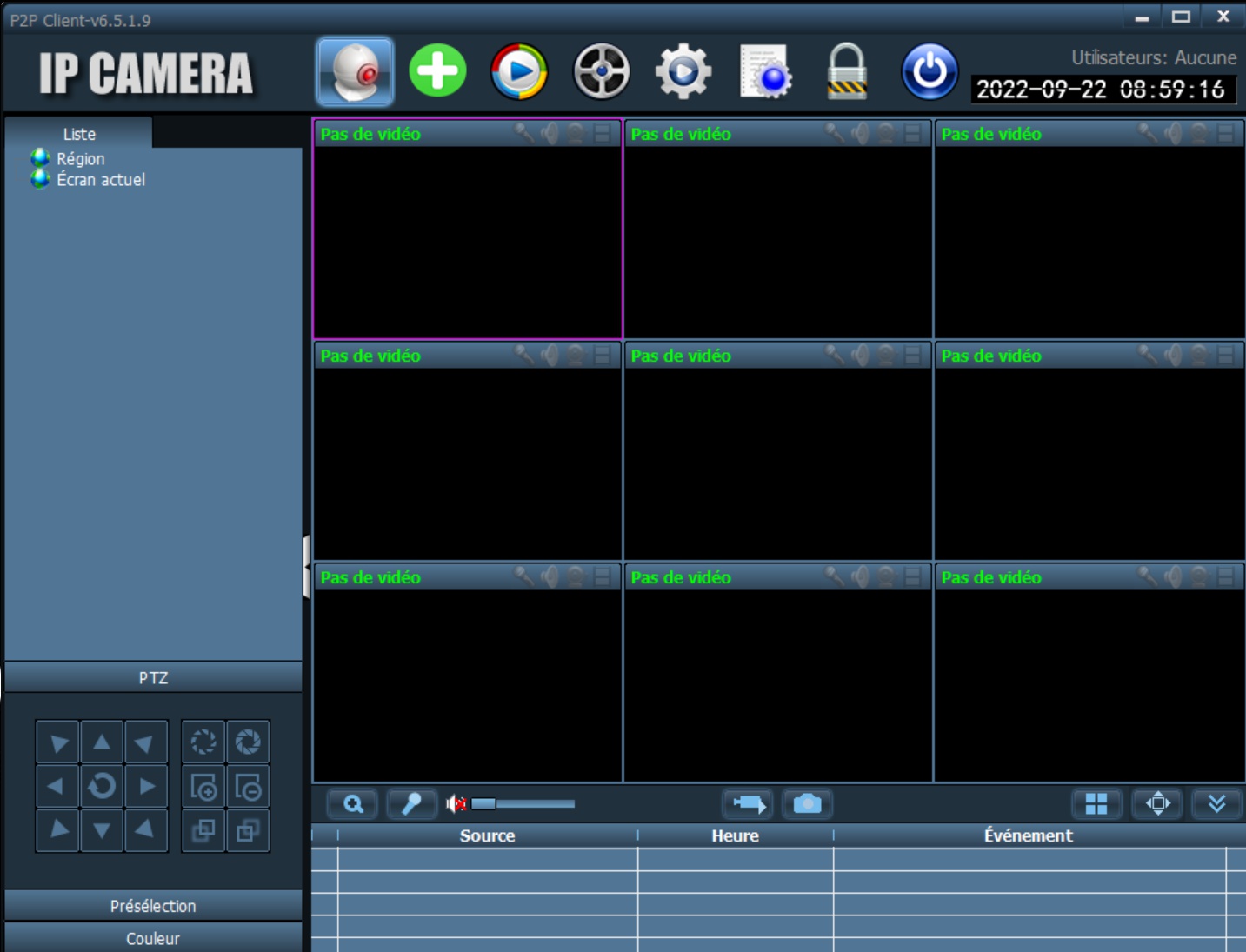This screenshot has width=1246, height=952.
Task: PTZ: move camera right arrow
Action: point(146,787)
